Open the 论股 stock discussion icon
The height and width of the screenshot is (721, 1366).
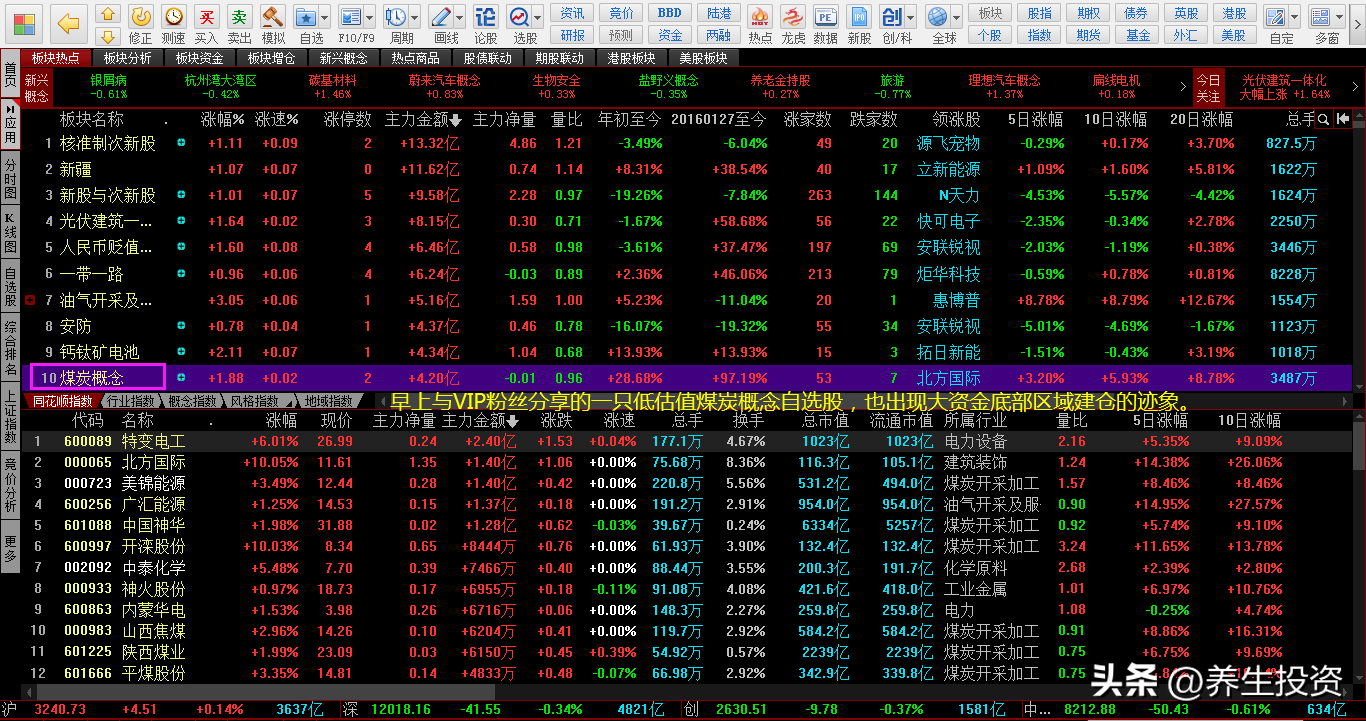point(485,17)
